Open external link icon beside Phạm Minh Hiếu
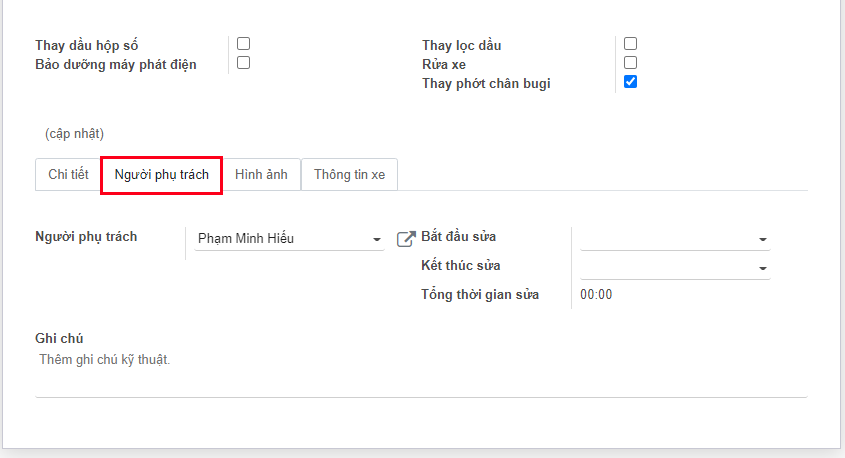The height and width of the screenshot is (458, 845). point(406,239)
